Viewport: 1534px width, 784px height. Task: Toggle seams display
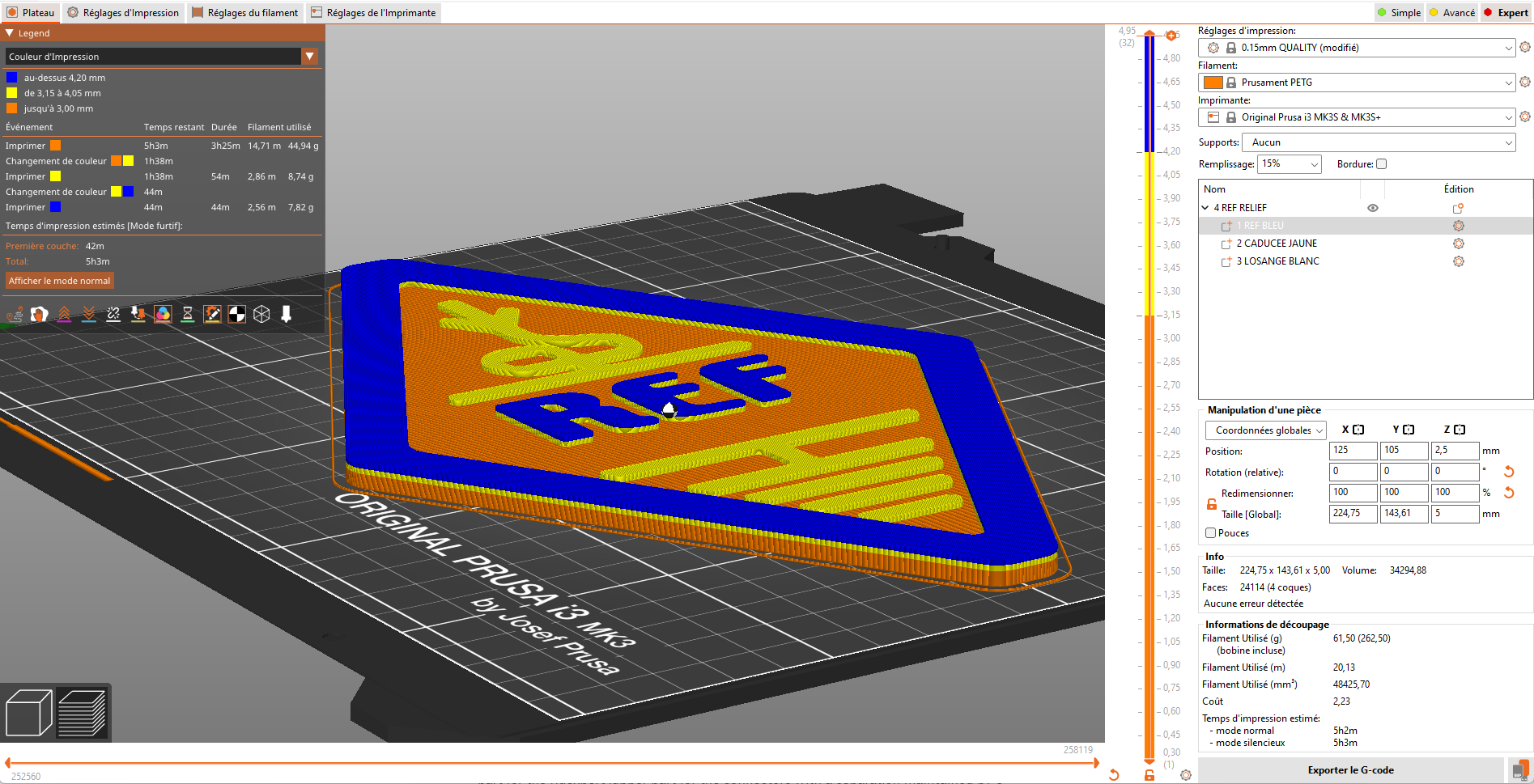click(113, 314)
